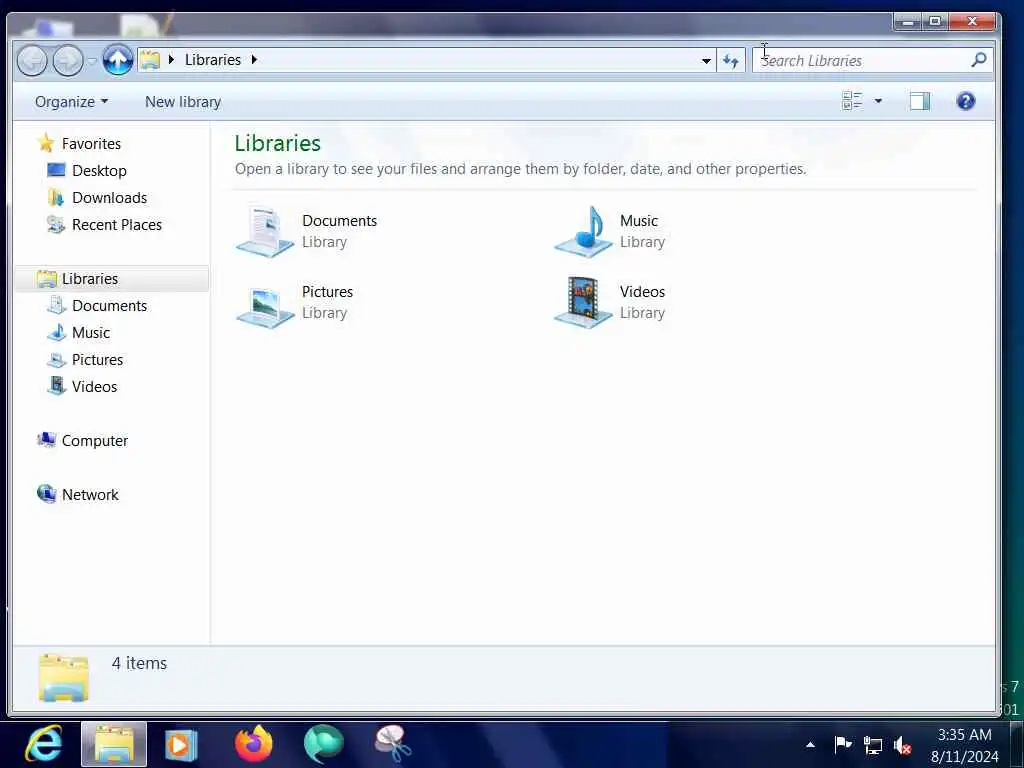Click Windows Explorer taskbar button
Screen dimensions: 1024x768
114,744
